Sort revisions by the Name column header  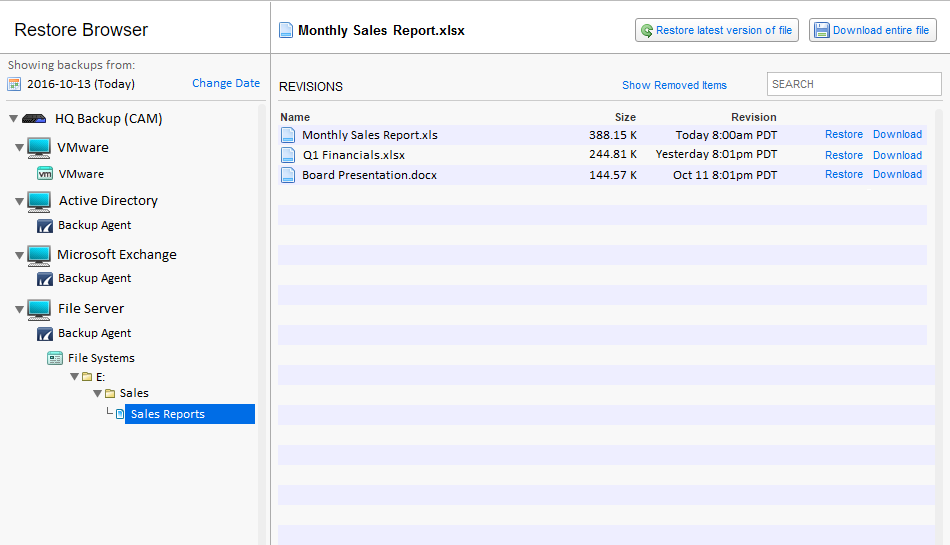pos(295,117)
